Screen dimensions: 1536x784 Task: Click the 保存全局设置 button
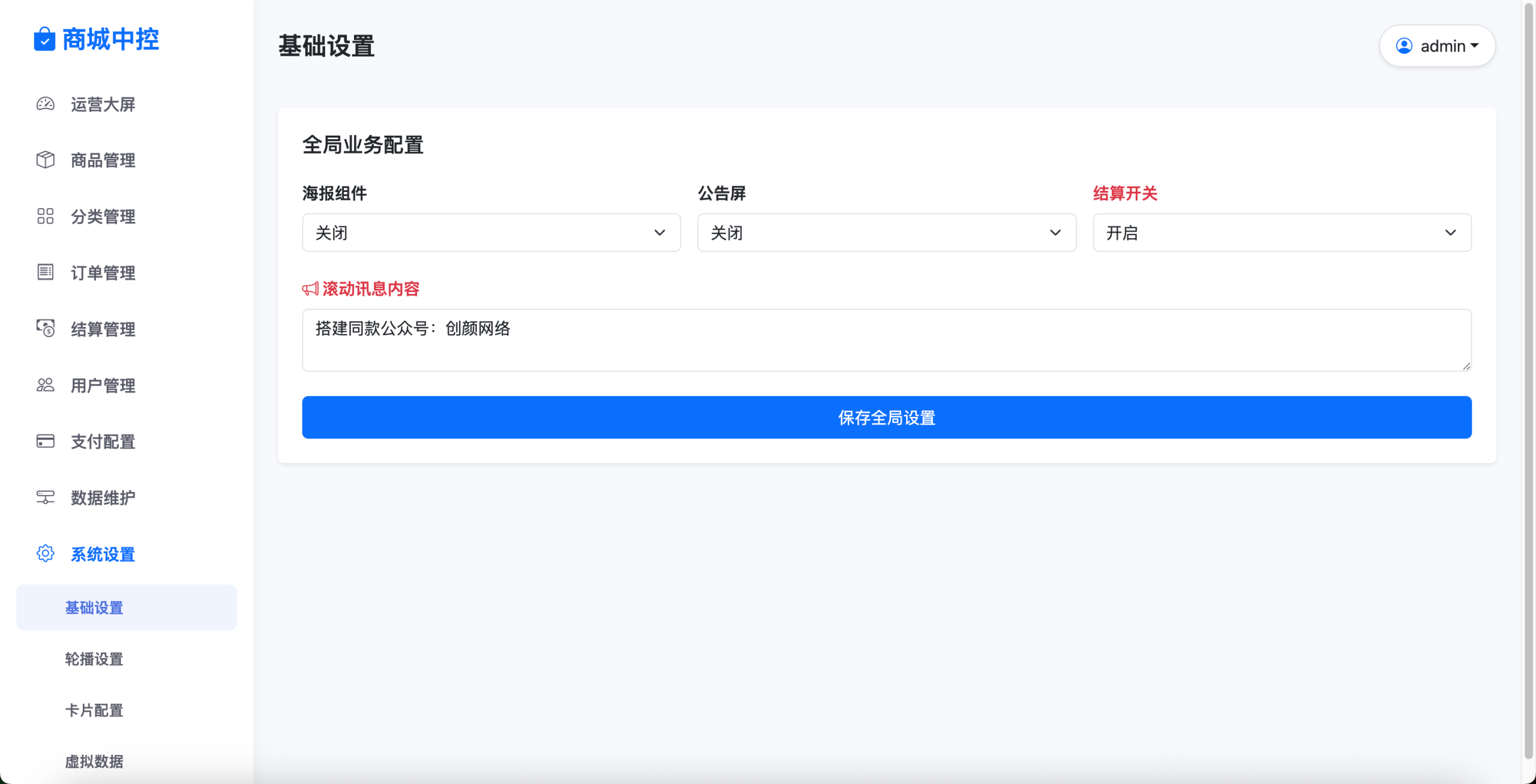tap(886, 417)
